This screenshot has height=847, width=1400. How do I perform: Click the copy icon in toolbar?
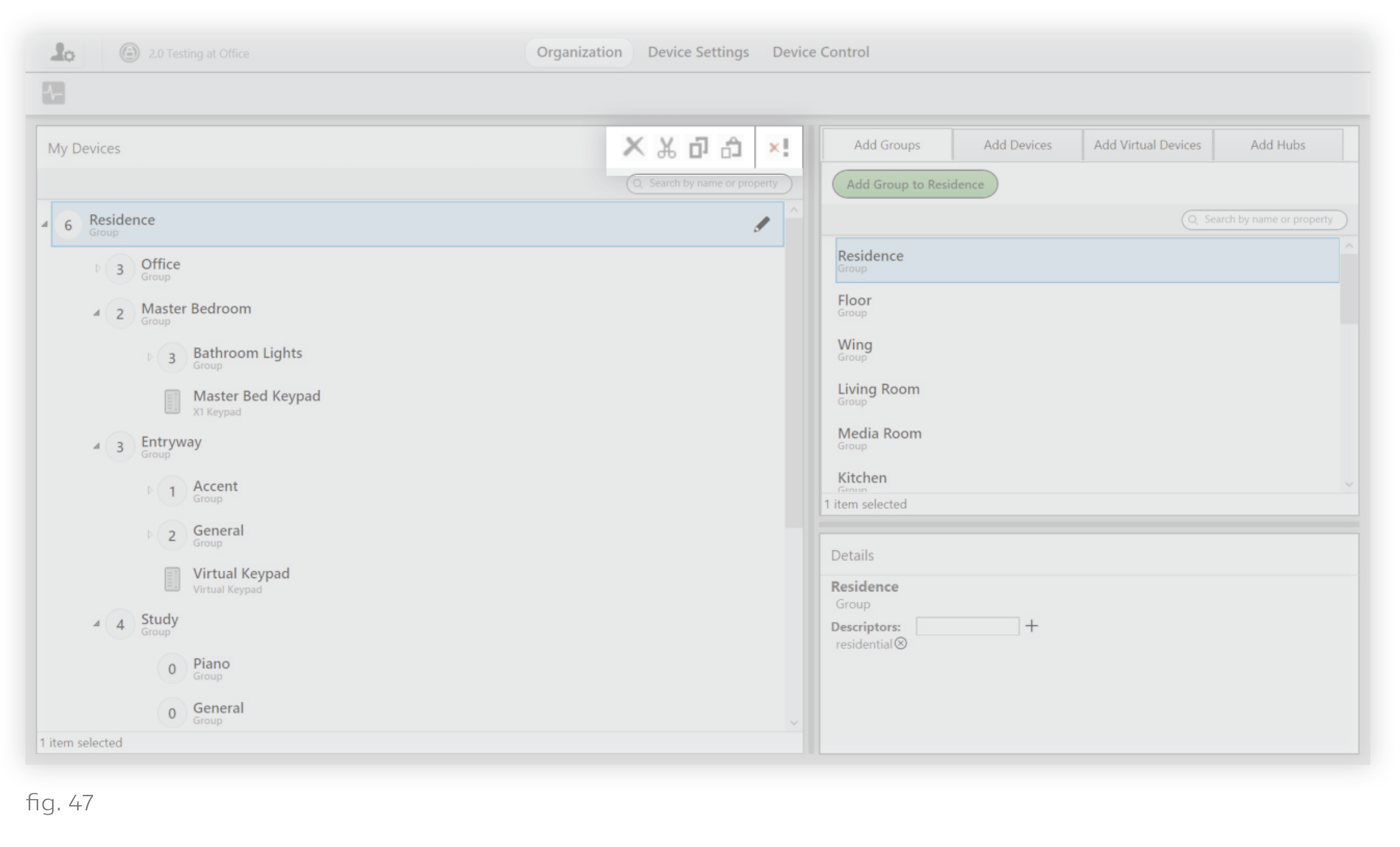point(698,148)
